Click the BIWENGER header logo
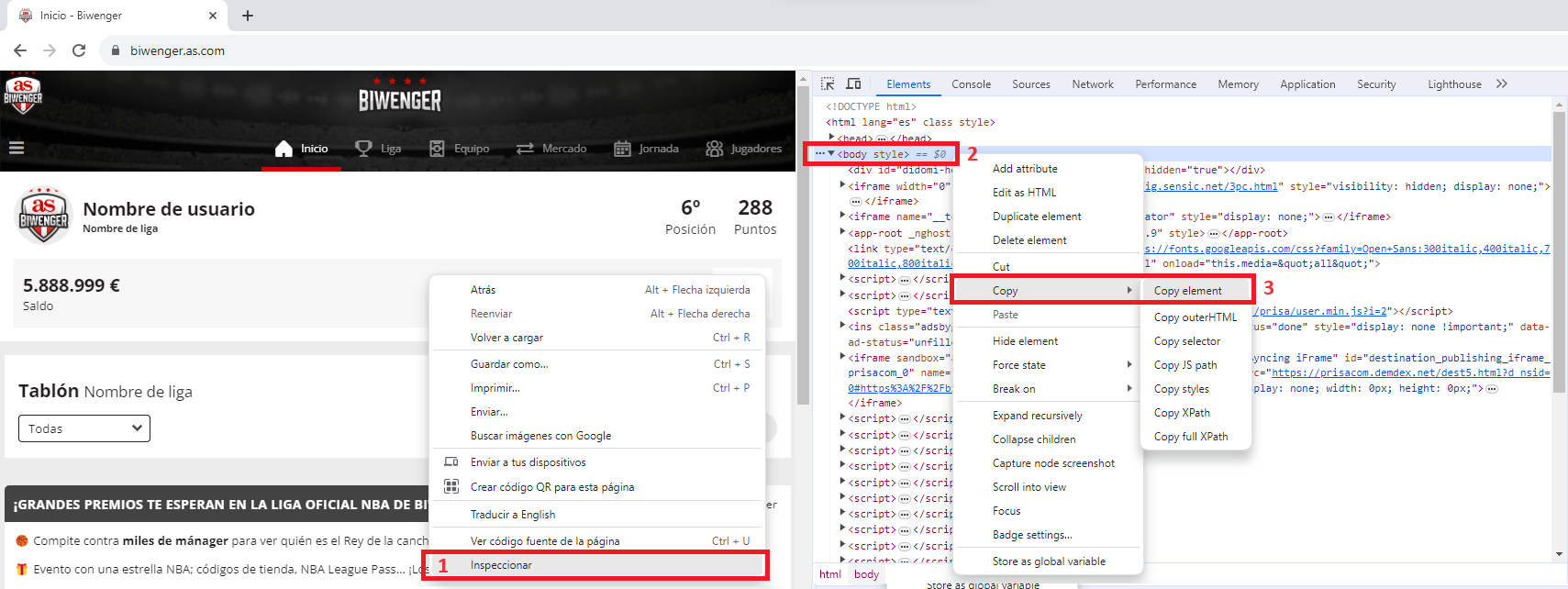Viewport: 1568px width, 589px height. click(399, 95)
